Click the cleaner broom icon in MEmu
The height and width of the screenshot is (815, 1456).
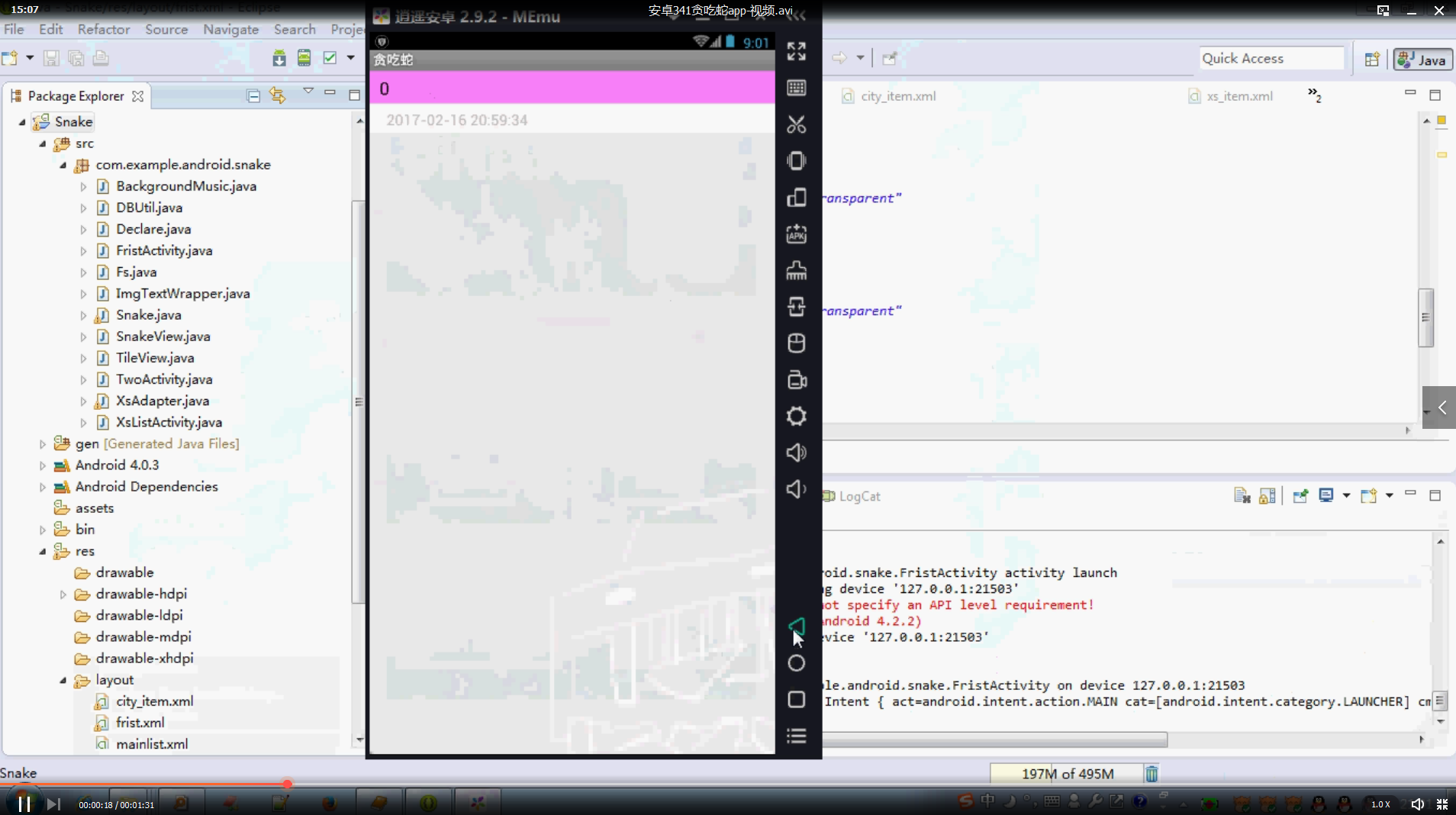tap(796, 270)
